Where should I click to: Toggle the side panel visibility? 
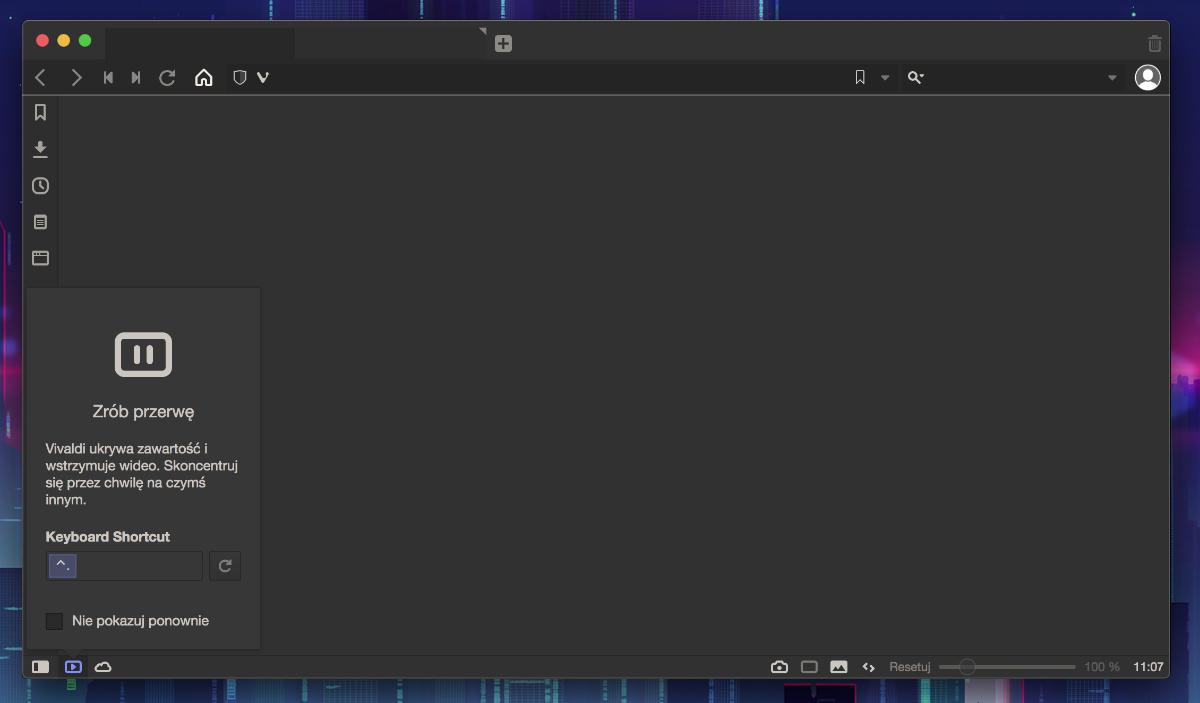point(40,667)
